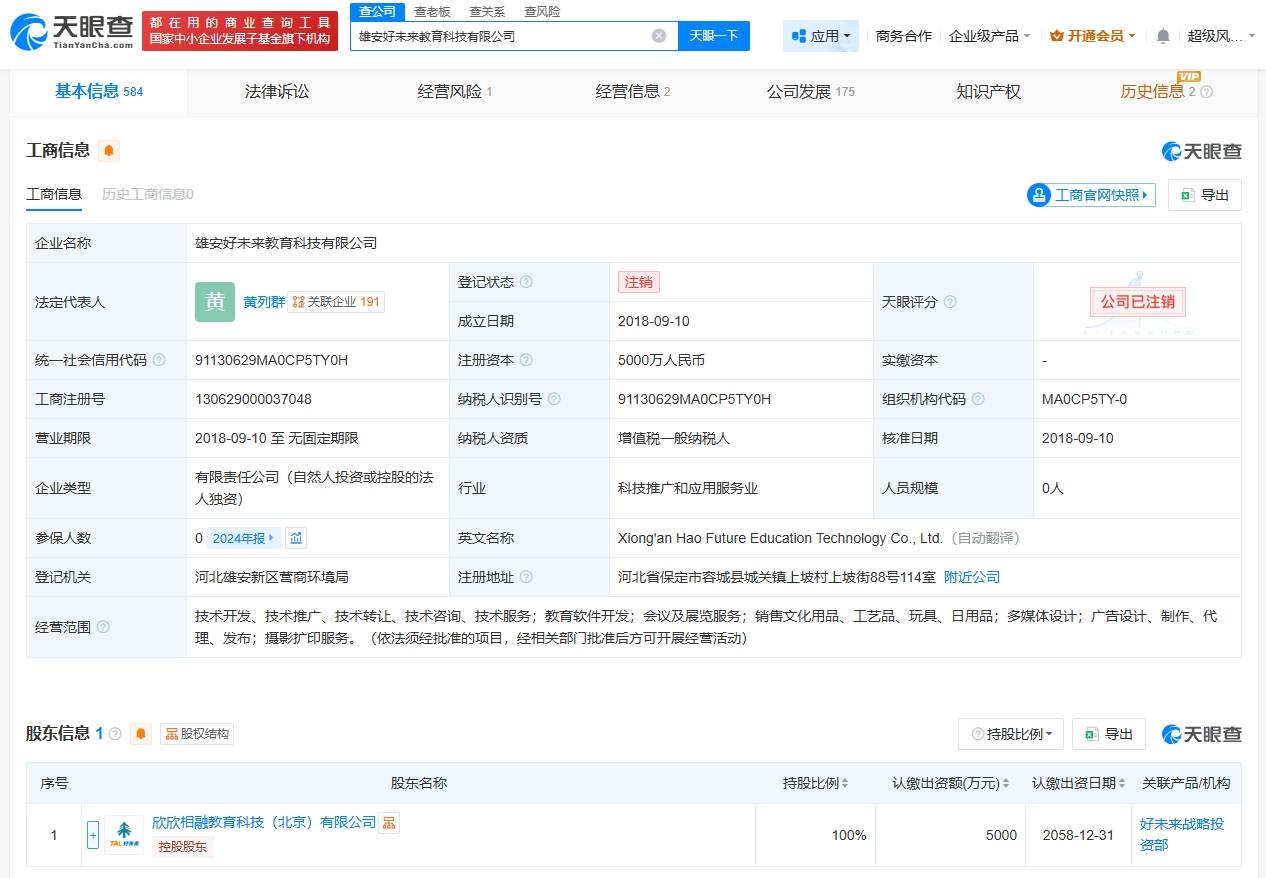The width and height of the screenshot is (1266, 878).
Task: Open the chart icon next to 2024年报
Action: pyautogui.click(x=296, y=538)
